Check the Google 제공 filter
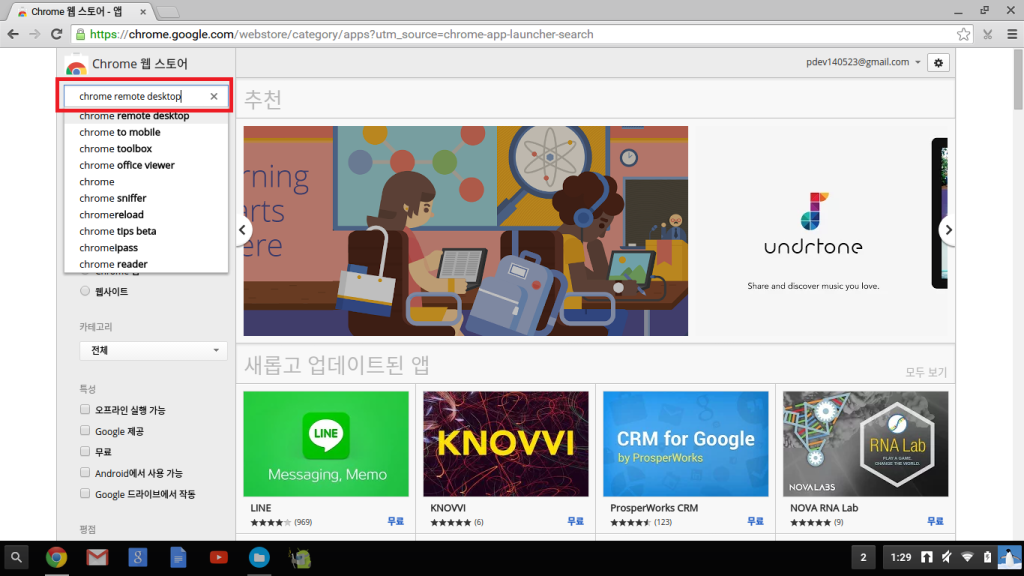Viewport: 1024px width, 576px height. tap(85, 430)
